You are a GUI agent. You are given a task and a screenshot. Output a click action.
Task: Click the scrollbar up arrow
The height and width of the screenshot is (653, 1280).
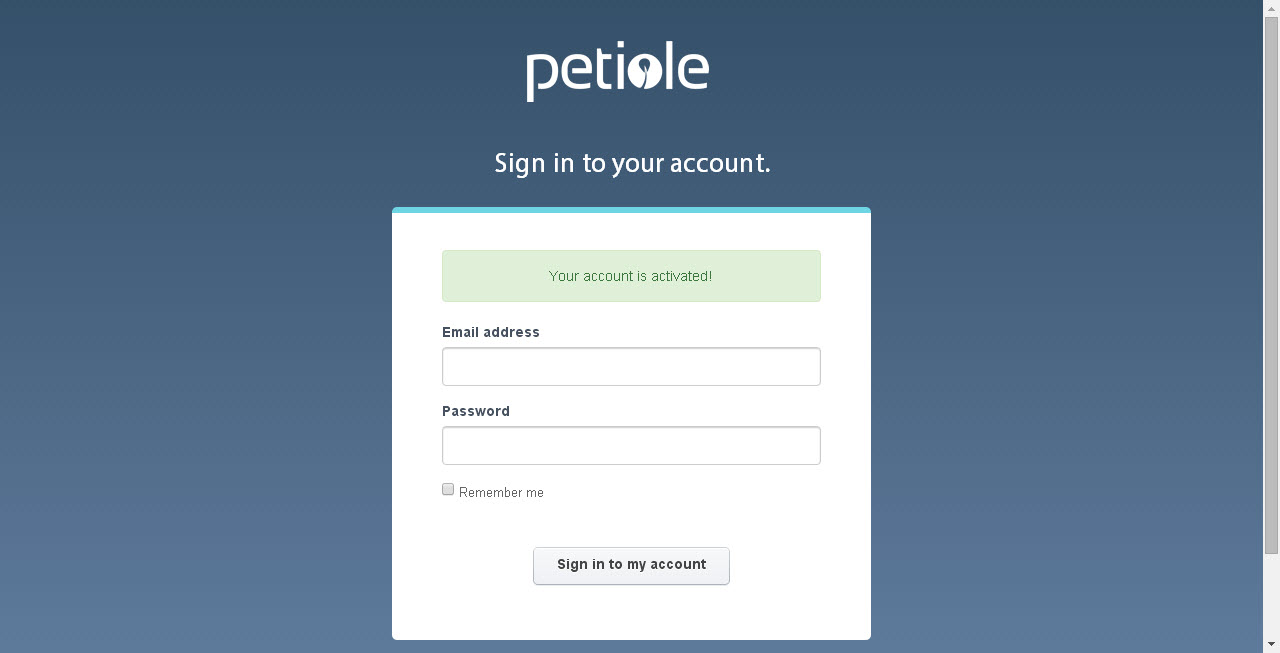coord(1271,8)
